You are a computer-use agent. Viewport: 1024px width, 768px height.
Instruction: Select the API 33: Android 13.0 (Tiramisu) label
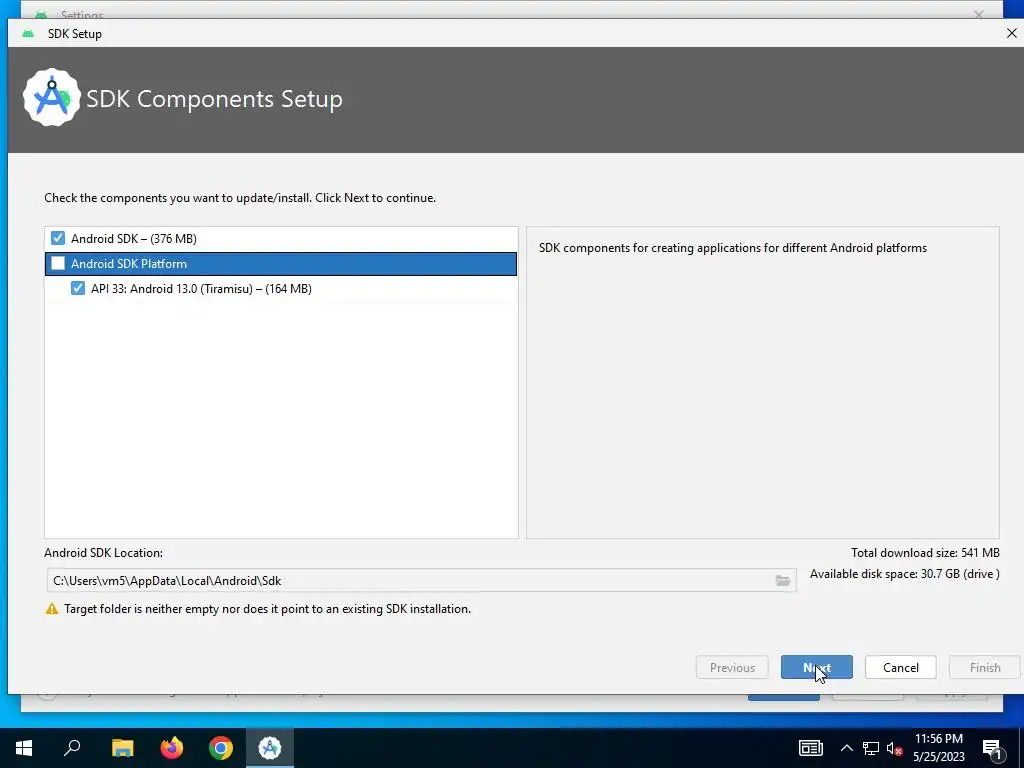coord(201,289)
